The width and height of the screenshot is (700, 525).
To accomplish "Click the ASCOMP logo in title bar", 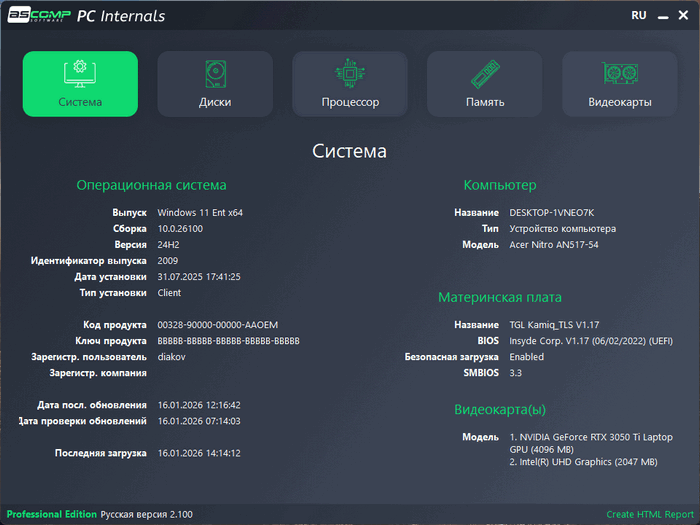I will pyautogui.click(x=39, y=15).
